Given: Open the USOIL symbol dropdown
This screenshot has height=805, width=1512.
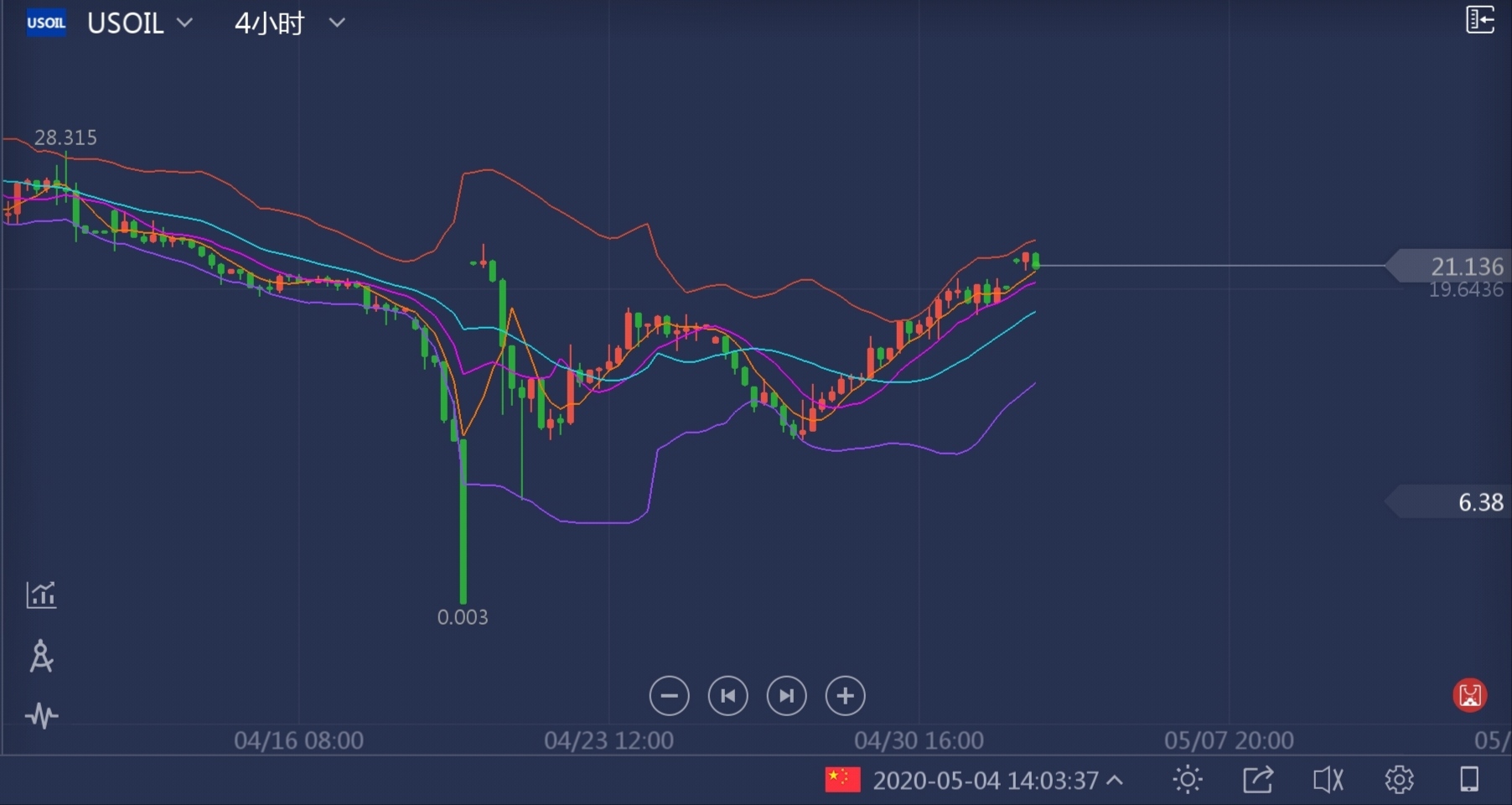Looking at the screenshot, I should pos(140,23).
